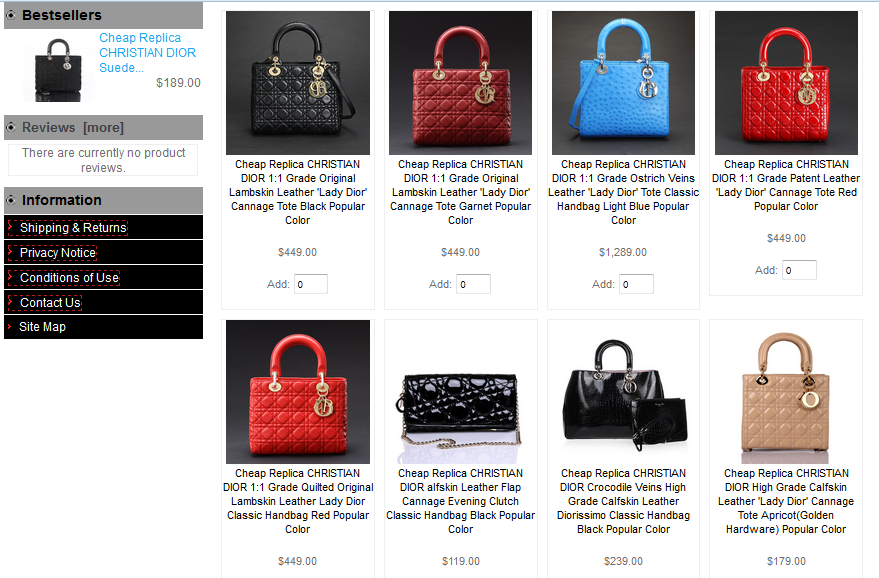The image size is (879, 578).
Task: Open the black Lambskin Lady Dior bag image
Action: point(298,83)
